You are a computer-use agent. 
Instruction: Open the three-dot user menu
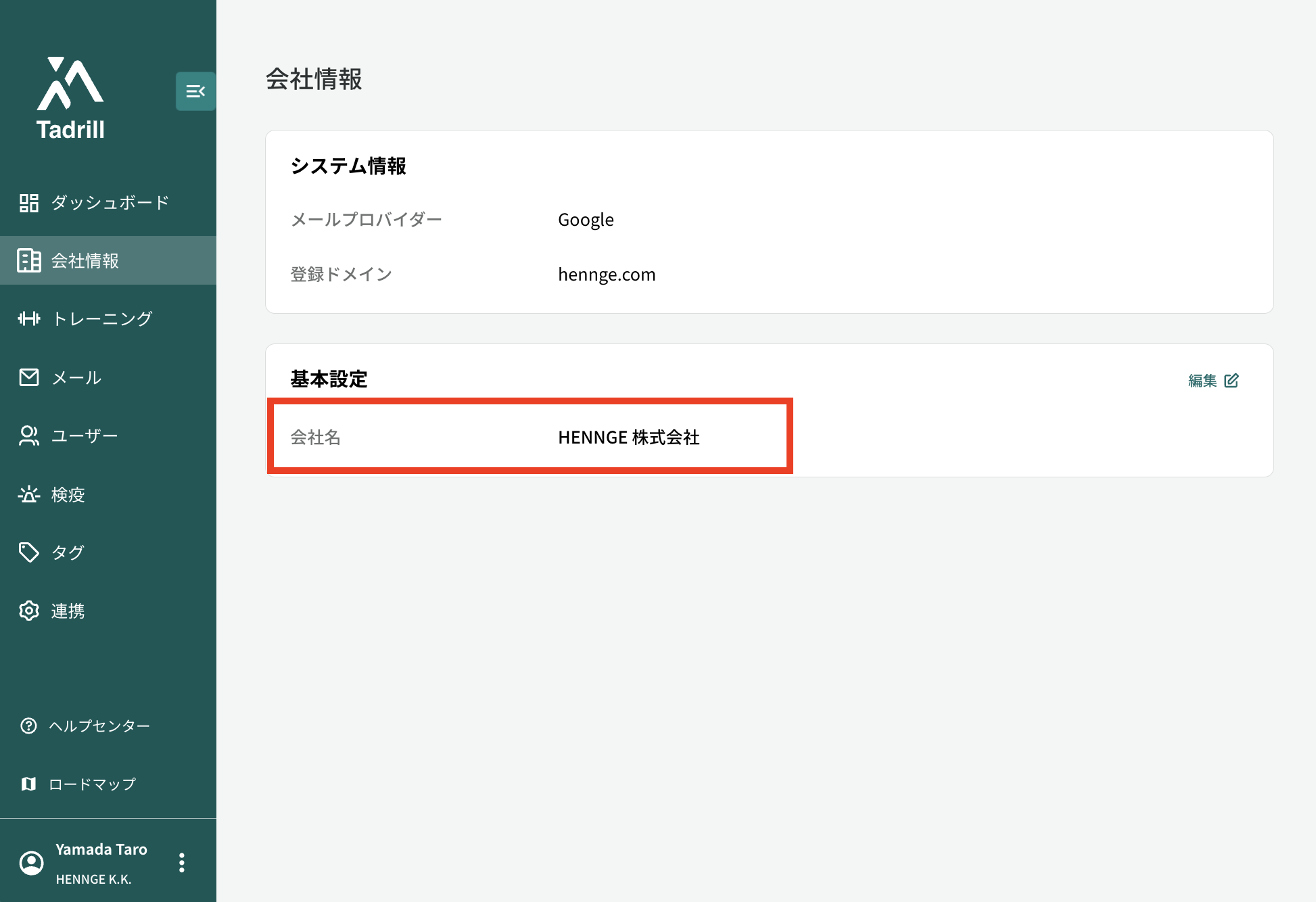[181, 863]
